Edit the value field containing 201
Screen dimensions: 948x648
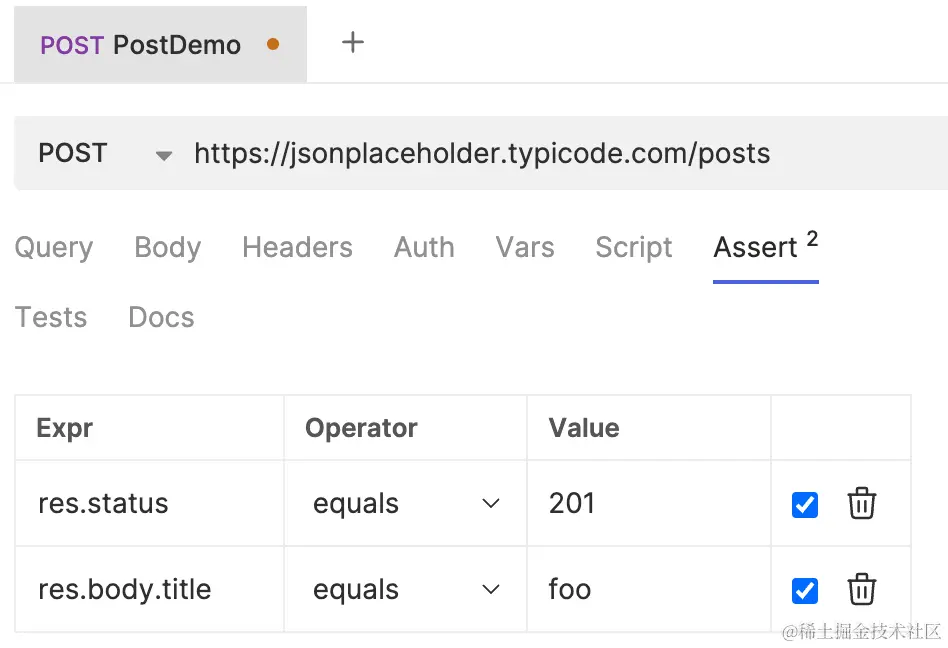click(x=649, y=503)
